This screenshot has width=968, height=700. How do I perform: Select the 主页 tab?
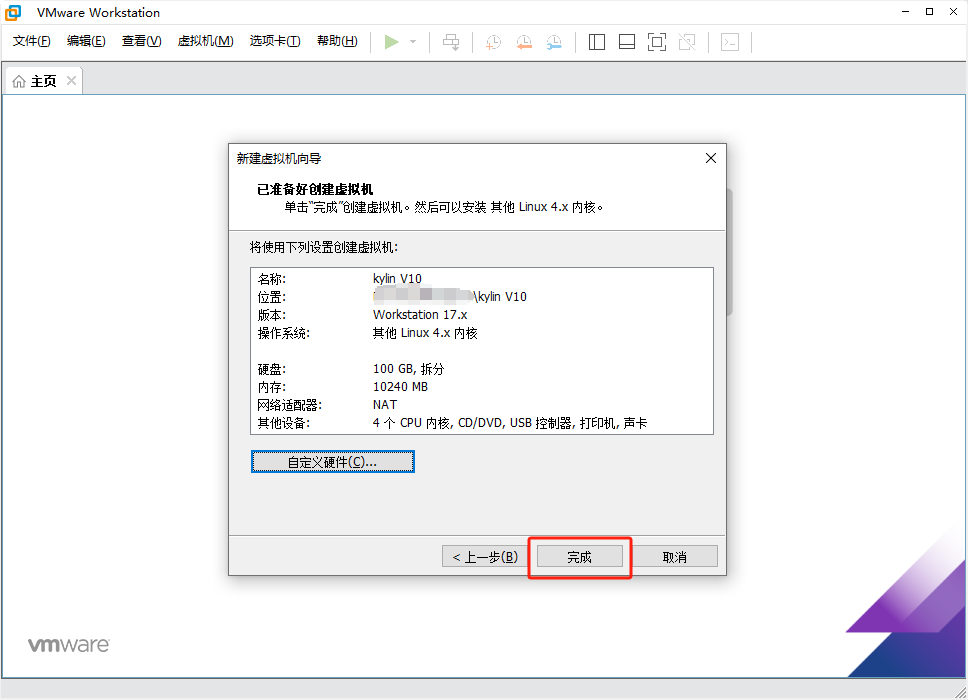[x=43, y=81]
